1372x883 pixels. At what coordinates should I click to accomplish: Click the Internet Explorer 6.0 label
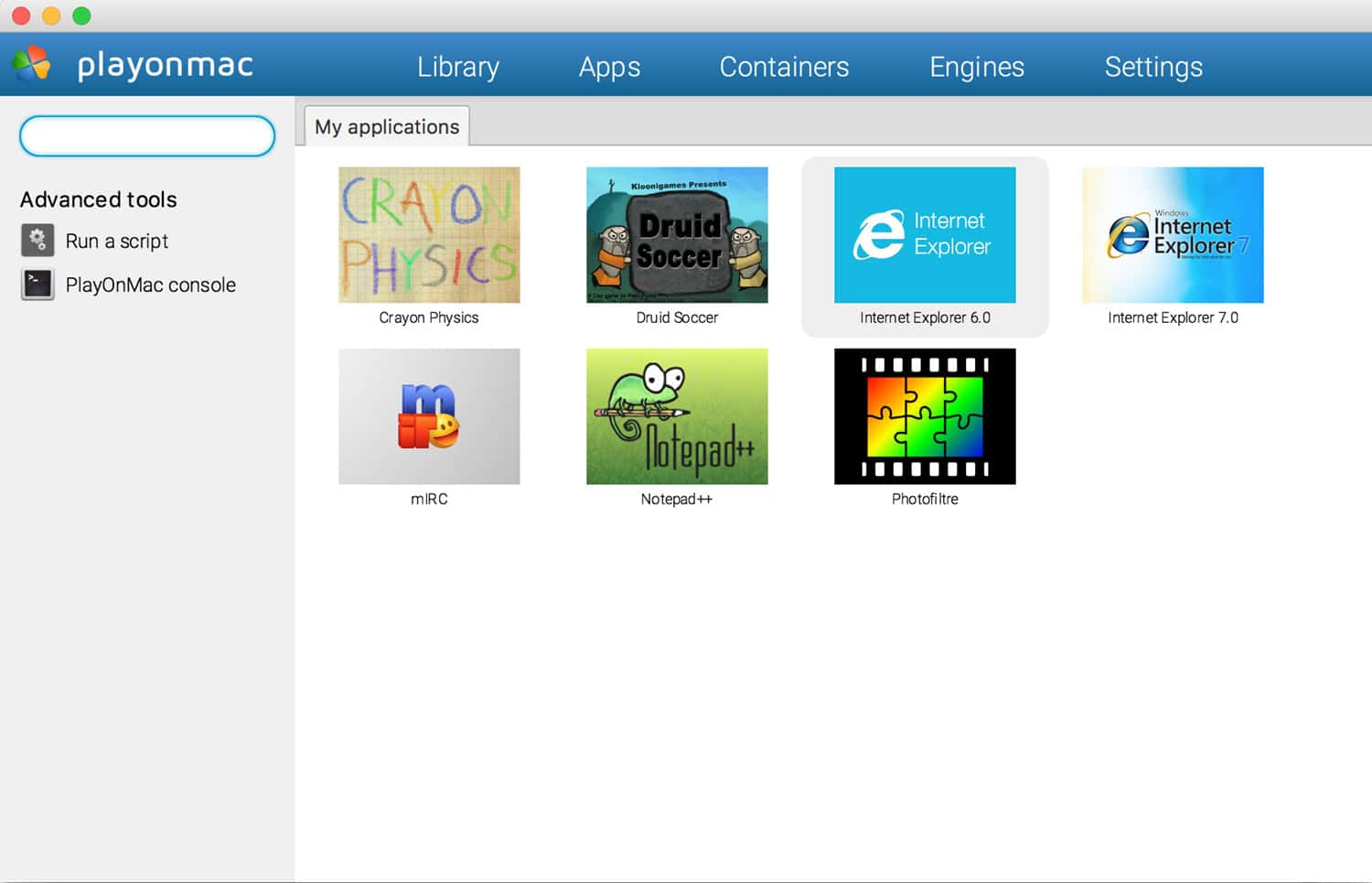click(x=925, y=318)
